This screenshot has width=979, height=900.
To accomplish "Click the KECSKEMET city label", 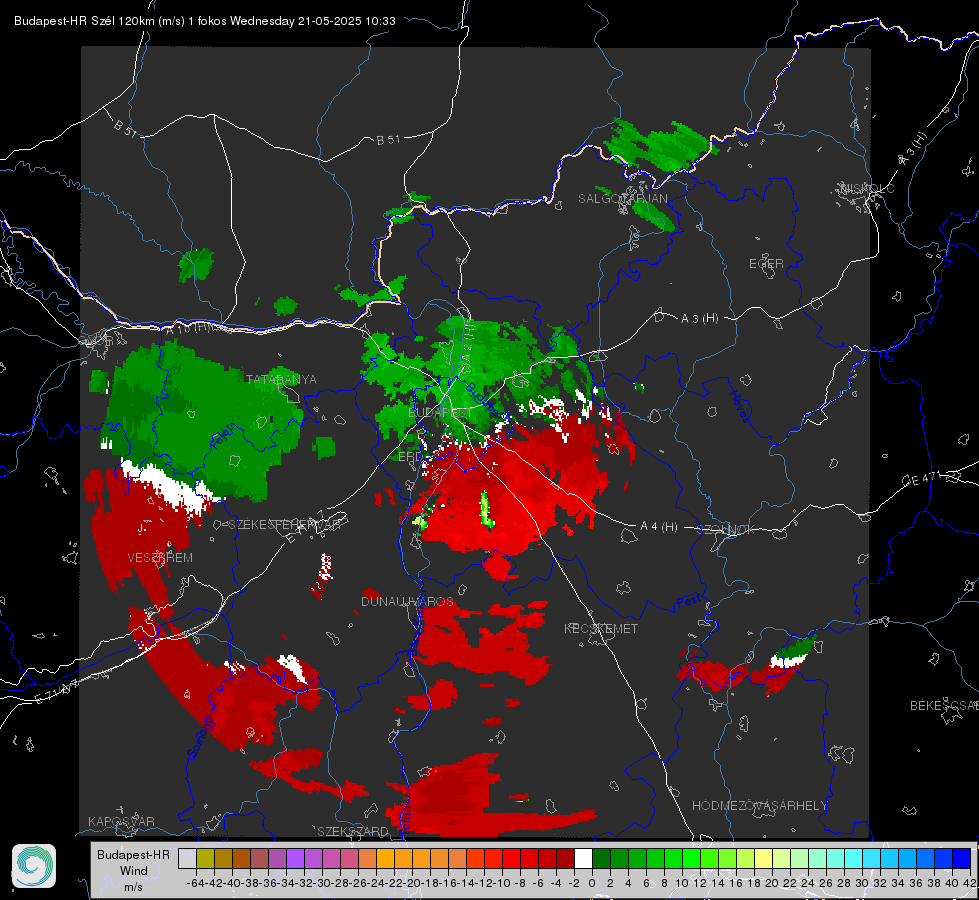I will point(601,628).
